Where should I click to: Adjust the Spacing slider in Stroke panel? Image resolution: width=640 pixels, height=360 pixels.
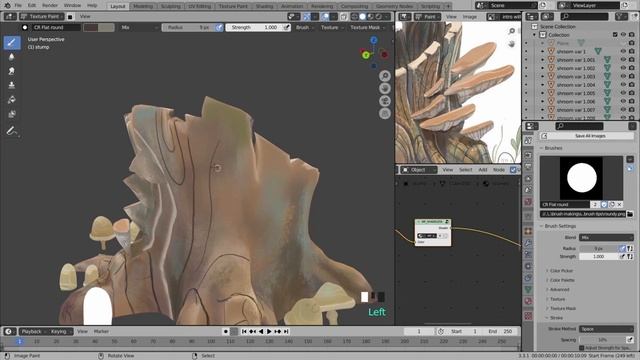(602, 340)
